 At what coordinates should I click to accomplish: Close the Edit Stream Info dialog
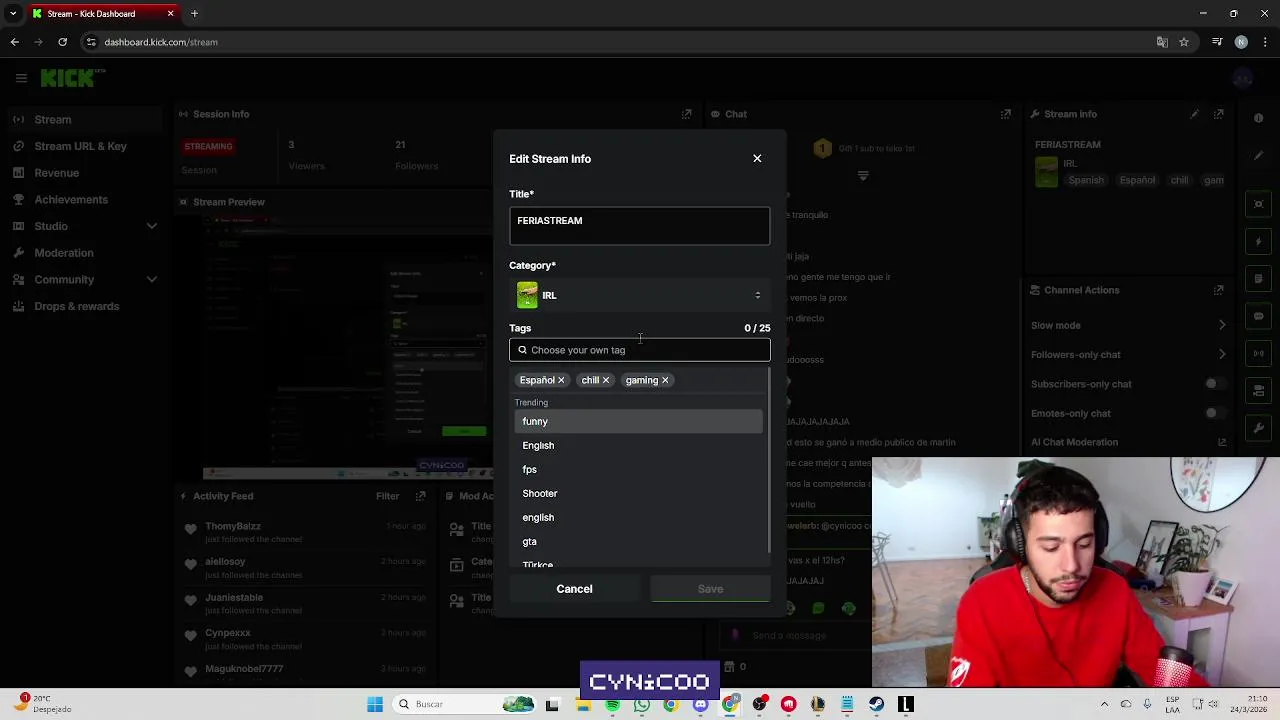point(757,158)
